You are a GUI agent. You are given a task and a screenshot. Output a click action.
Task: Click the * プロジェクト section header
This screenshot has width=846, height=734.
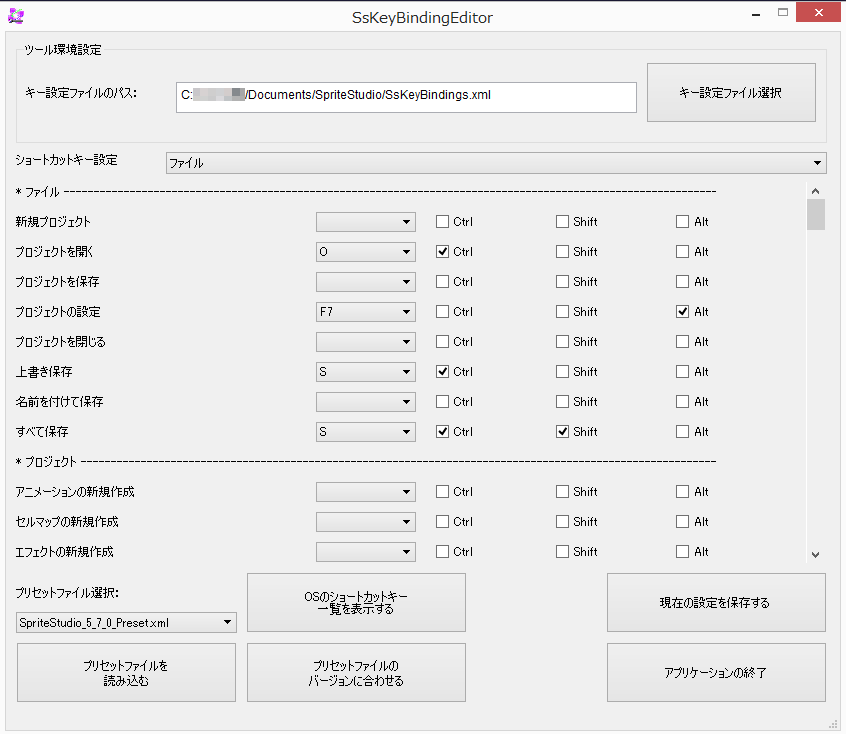[46, 461]
